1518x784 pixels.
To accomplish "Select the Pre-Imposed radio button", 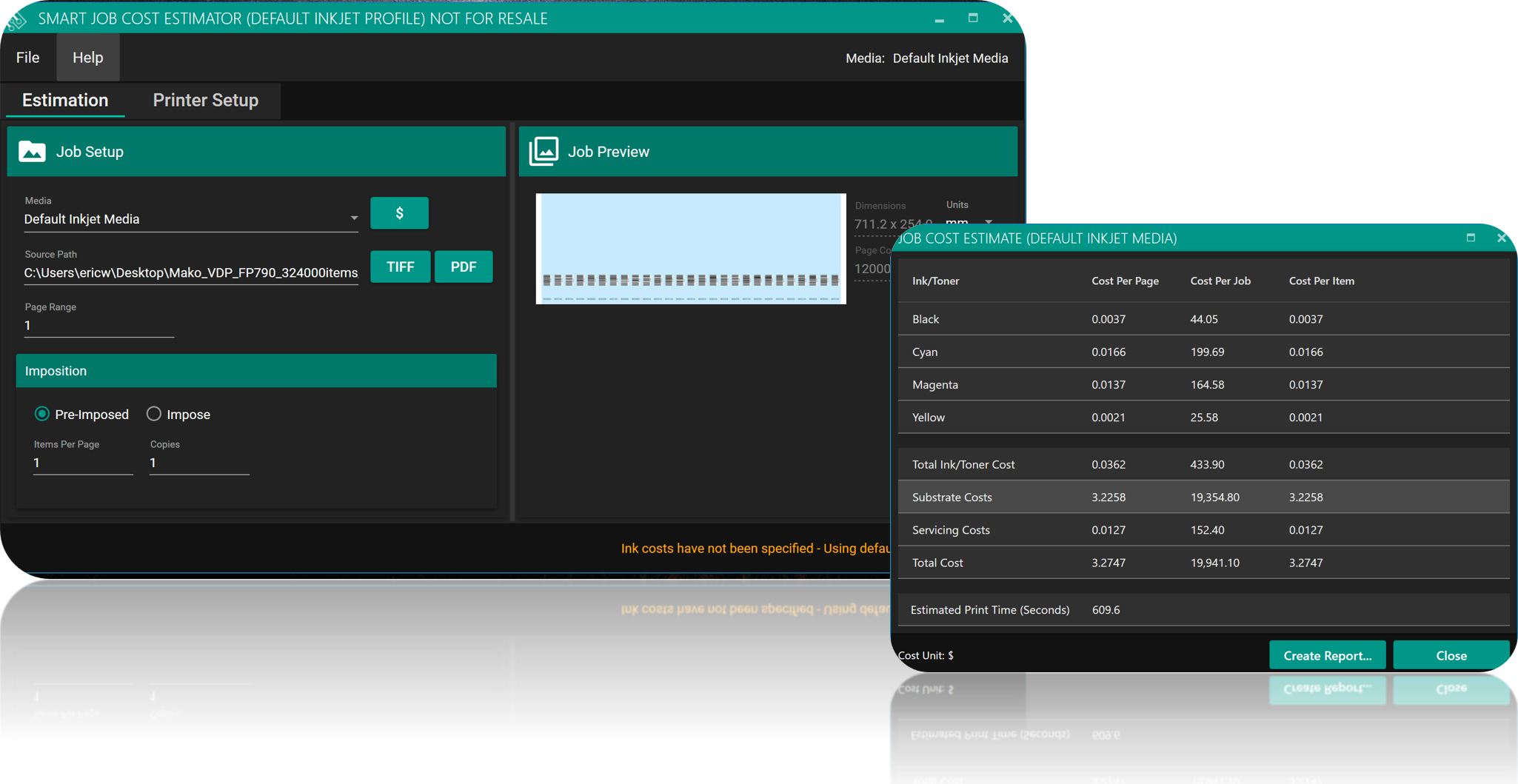I will pos(42,414).
